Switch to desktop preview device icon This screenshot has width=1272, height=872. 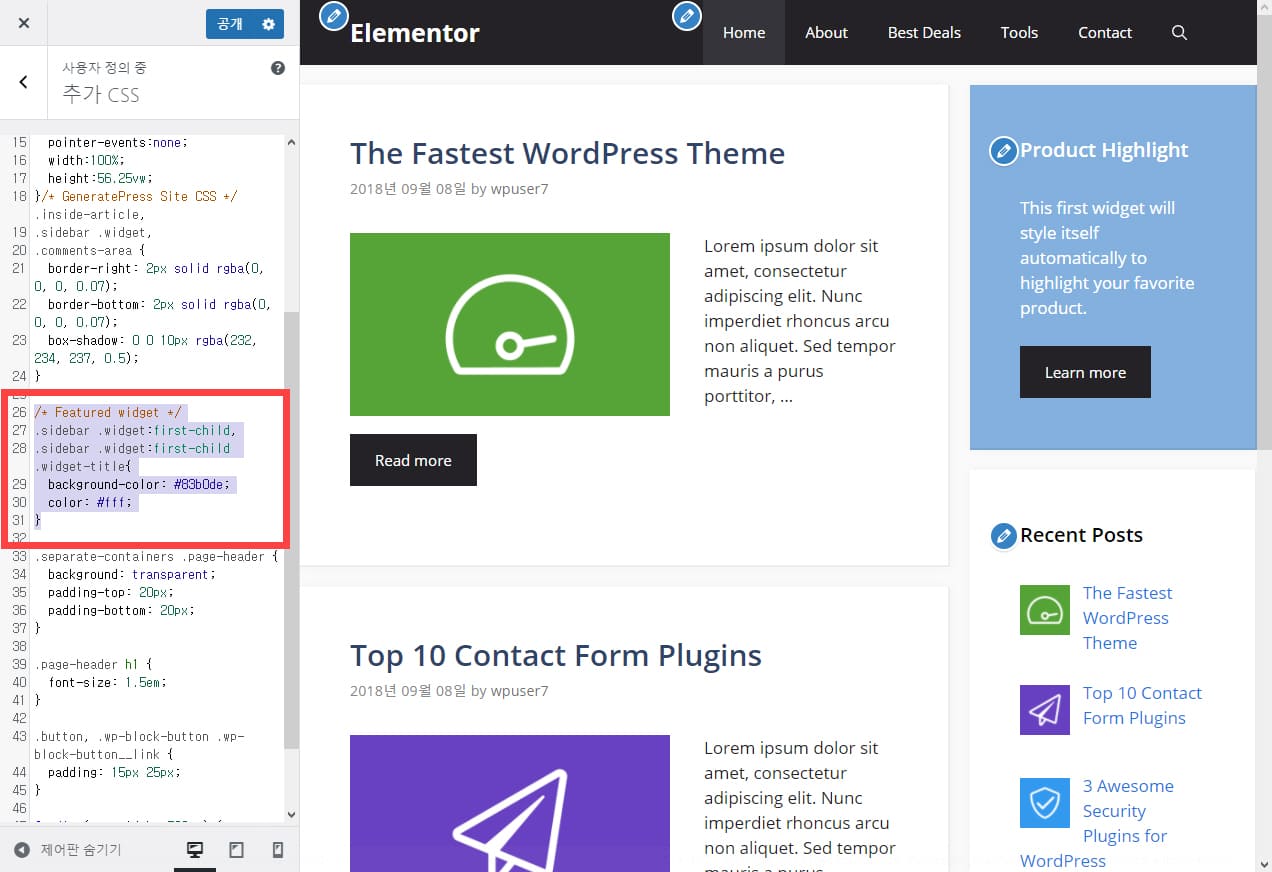tap(195, 850)
